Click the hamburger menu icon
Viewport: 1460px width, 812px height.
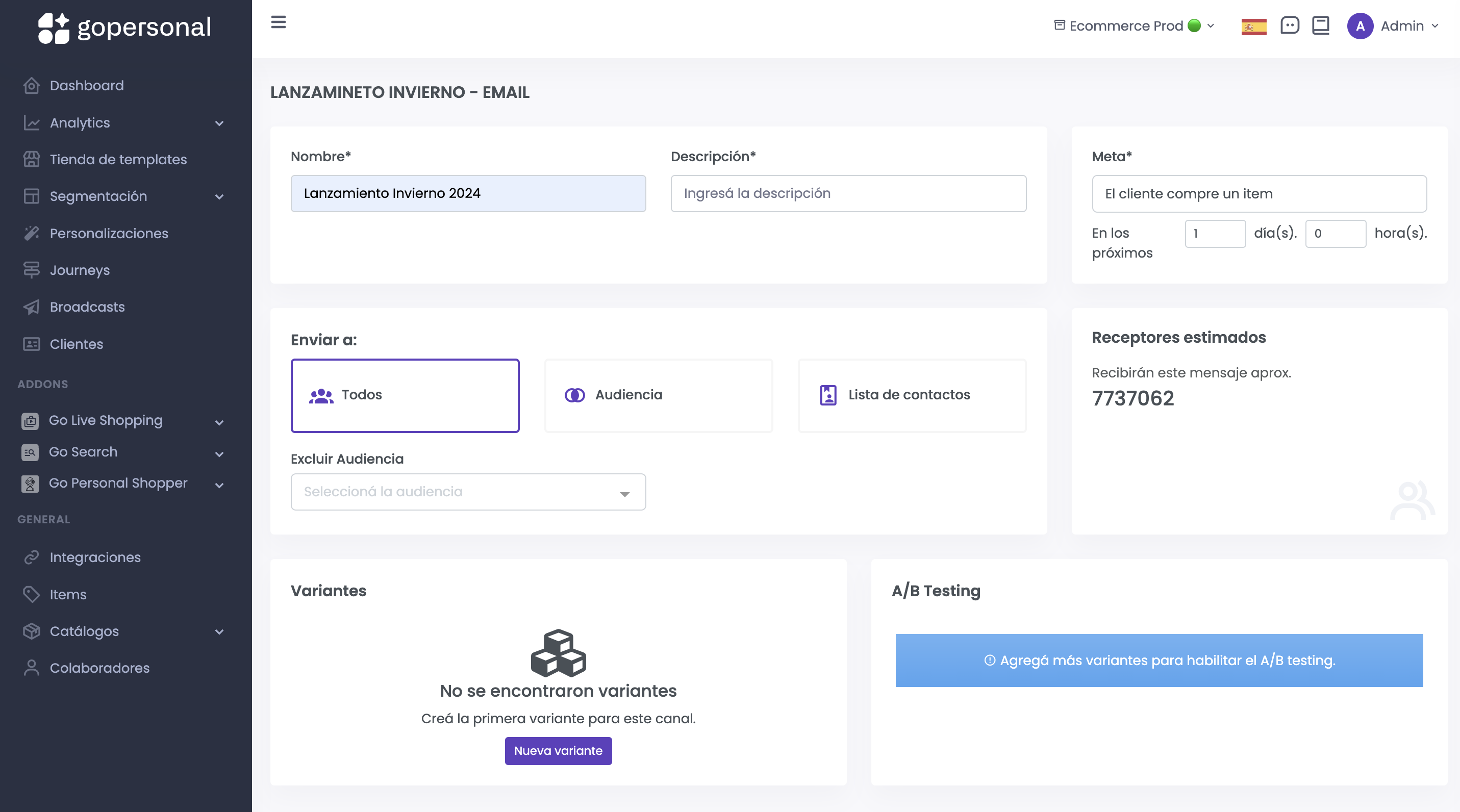click(279, 22)
